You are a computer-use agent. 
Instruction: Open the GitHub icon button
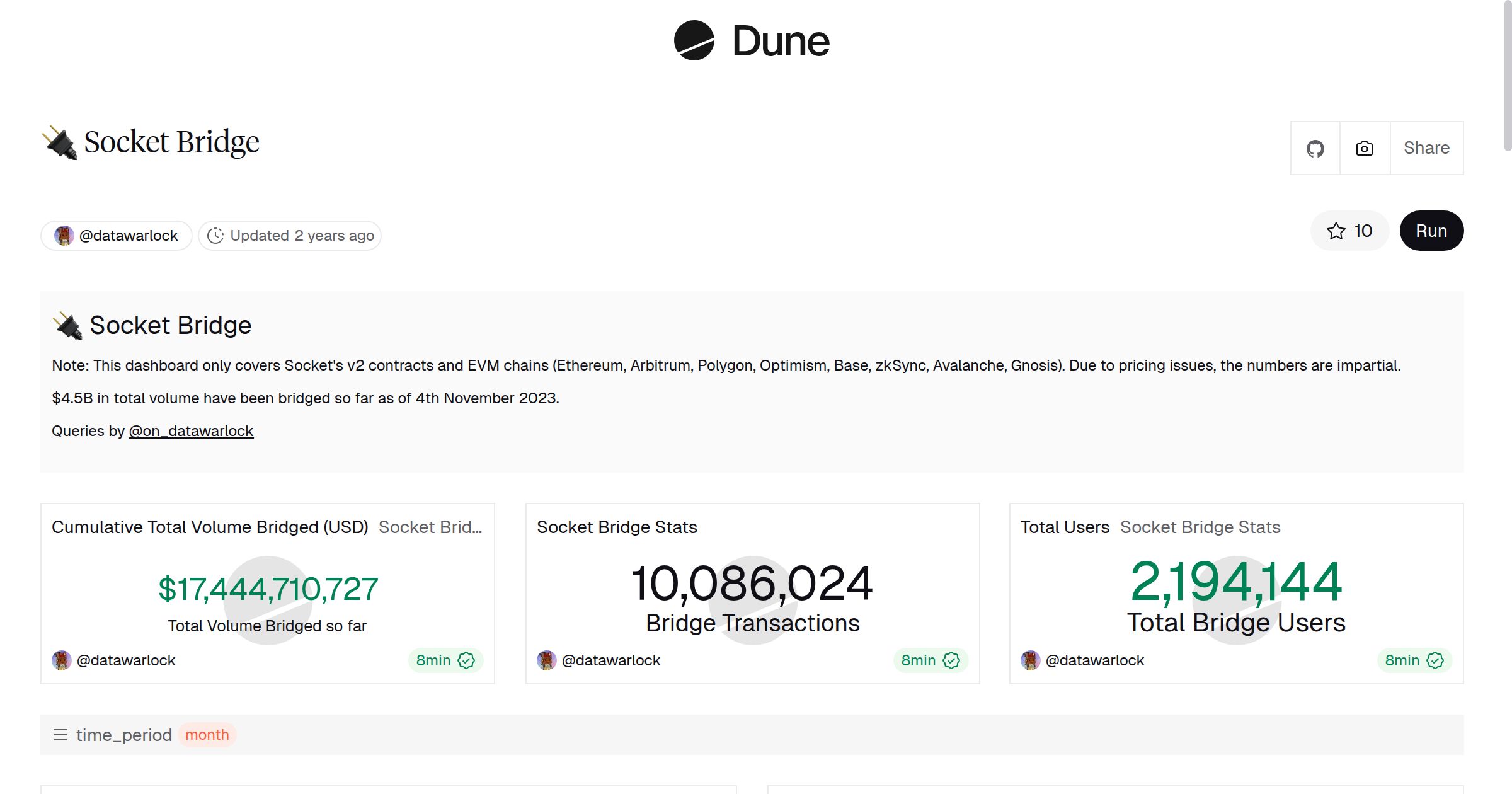click(1315, 149)
